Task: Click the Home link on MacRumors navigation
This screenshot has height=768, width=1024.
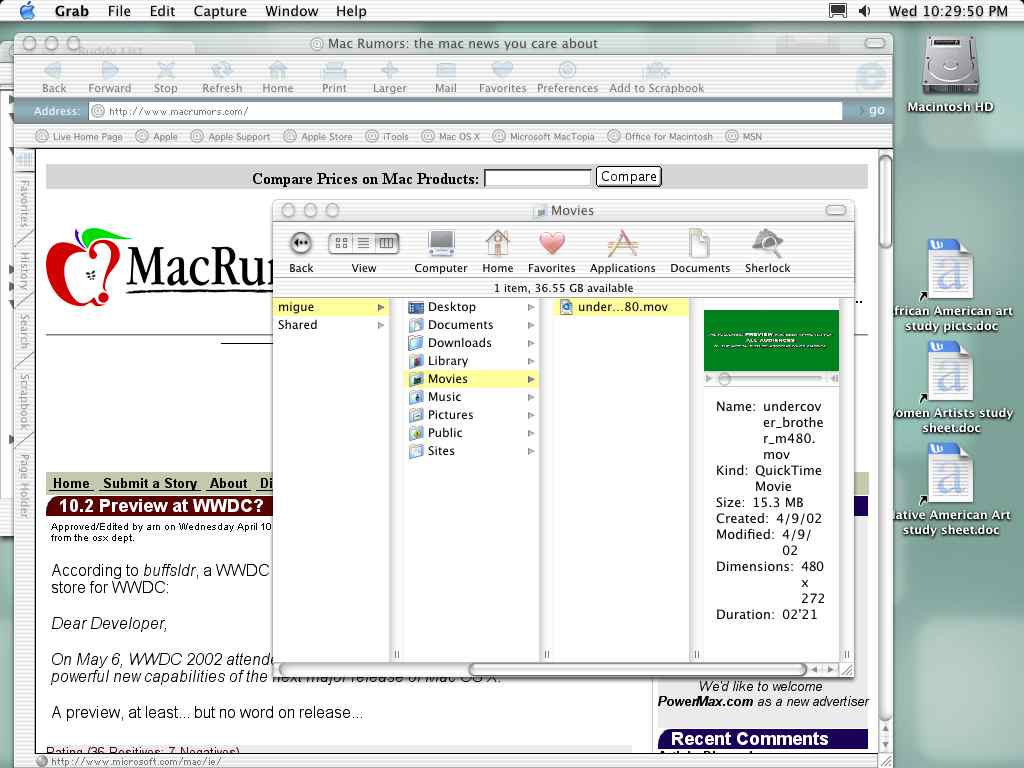Action: 71,483
